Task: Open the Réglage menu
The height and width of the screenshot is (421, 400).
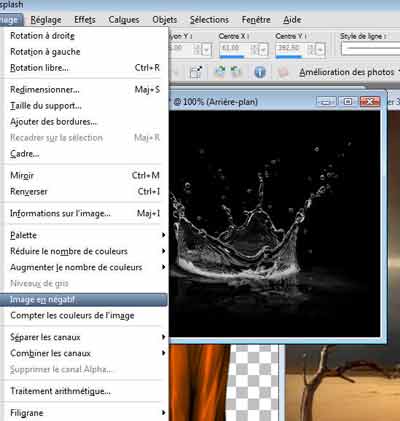Action: 46,20
